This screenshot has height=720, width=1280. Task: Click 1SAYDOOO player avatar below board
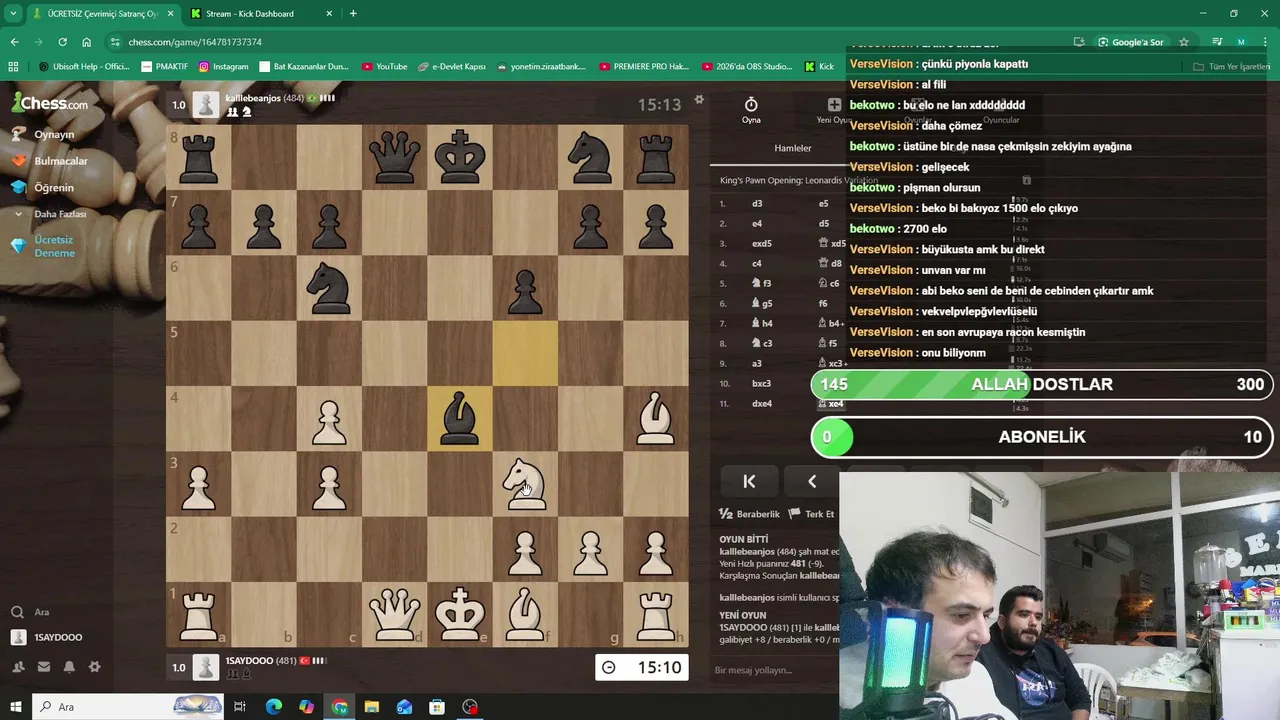[206, 667]
